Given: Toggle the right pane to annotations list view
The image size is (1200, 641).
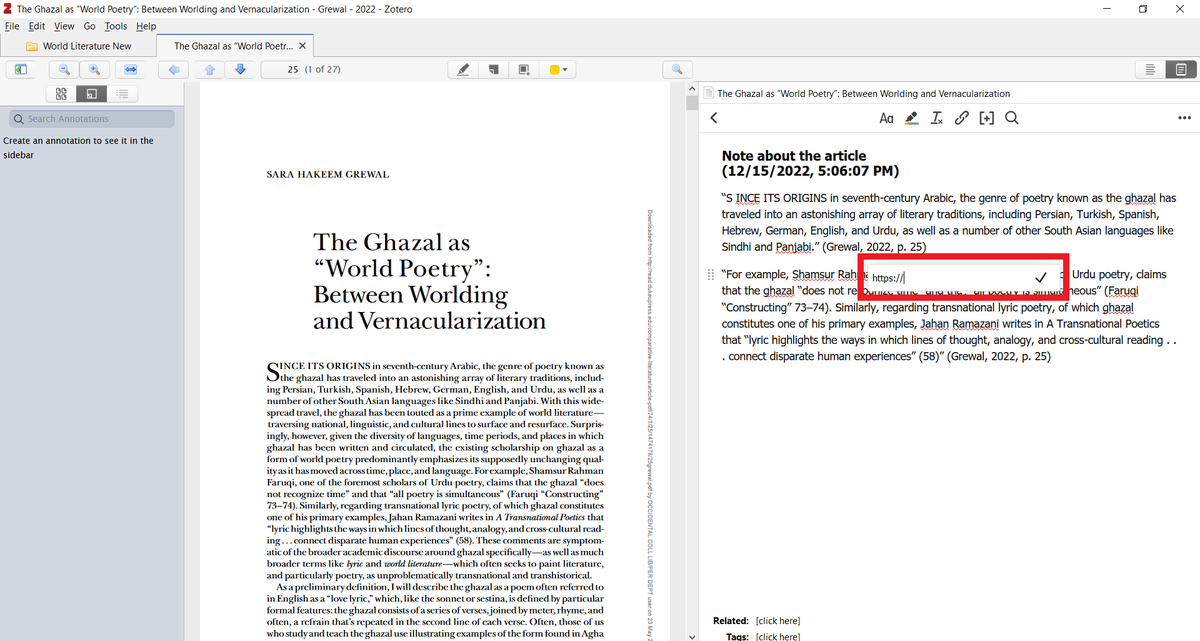Looking at the screenshot, I should (1150, 69).
